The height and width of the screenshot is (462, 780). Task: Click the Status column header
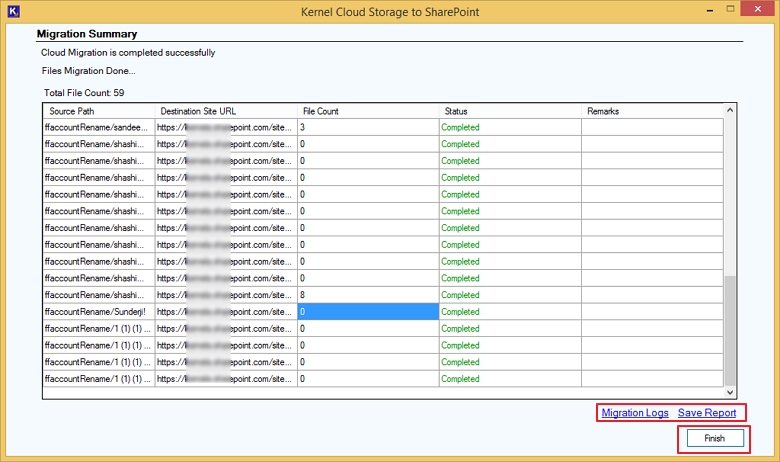click(510, 111)
